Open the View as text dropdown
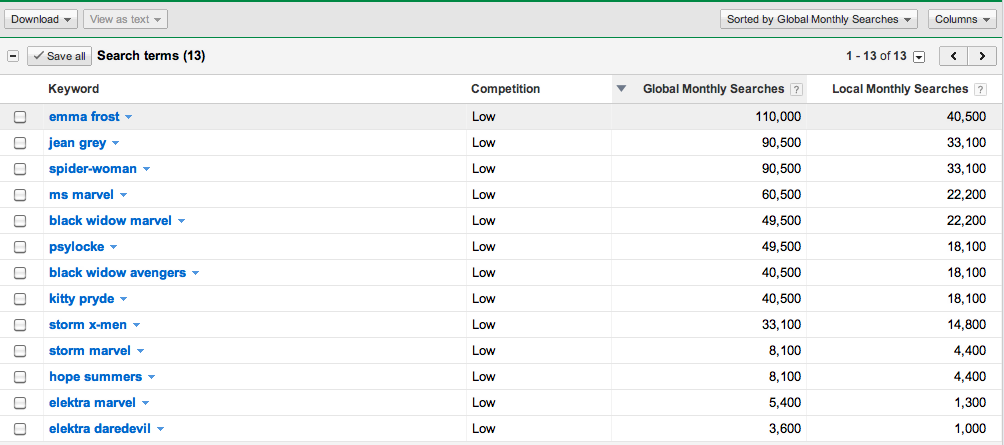 (126, 19)
